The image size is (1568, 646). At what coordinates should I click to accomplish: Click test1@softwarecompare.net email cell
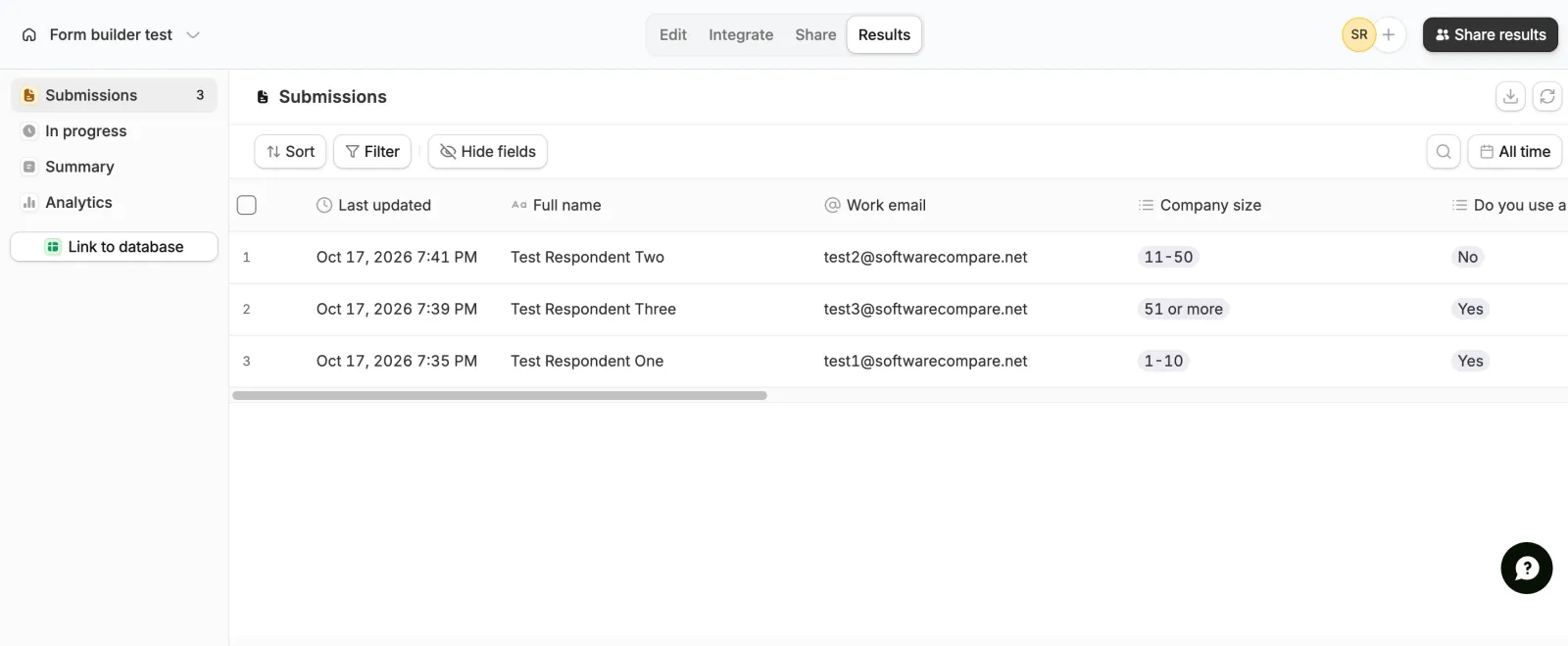925,361
